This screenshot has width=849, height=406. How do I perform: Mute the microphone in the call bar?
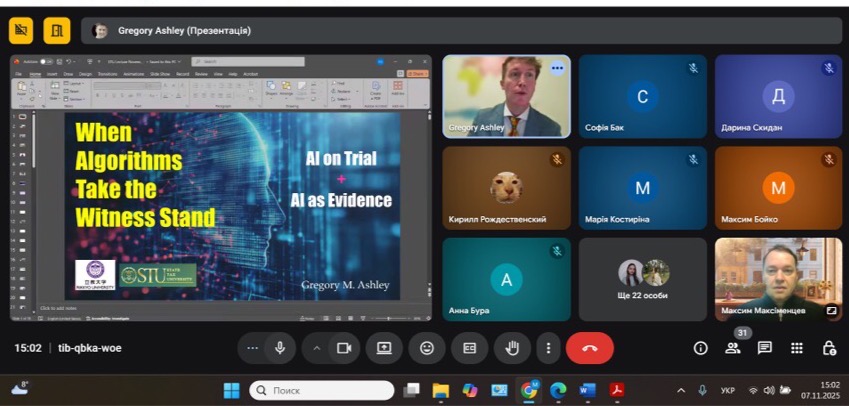(x=281, y=348)
